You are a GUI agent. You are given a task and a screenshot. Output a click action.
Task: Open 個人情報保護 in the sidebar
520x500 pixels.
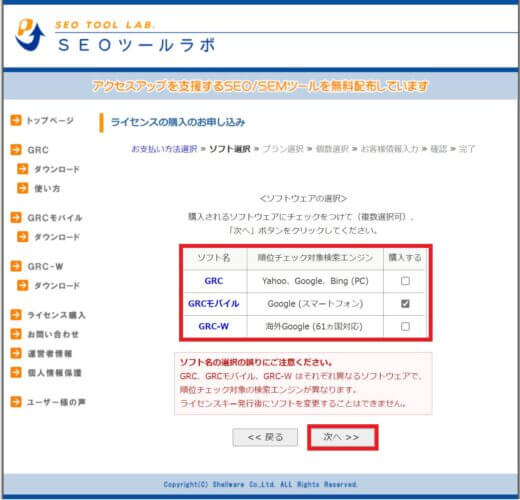[54, 373]
